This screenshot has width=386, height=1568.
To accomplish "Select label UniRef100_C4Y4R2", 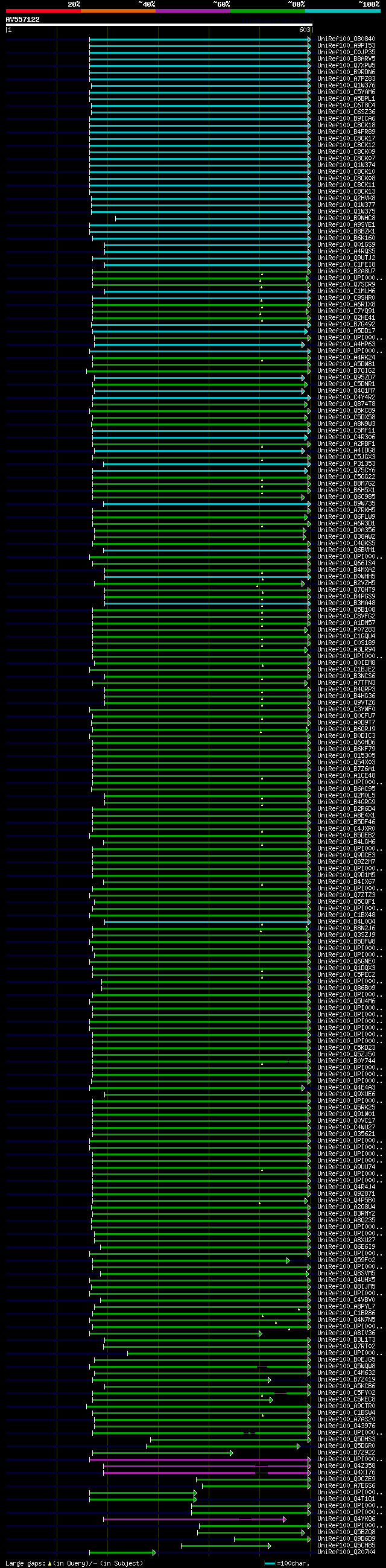I will coord(346,398).
